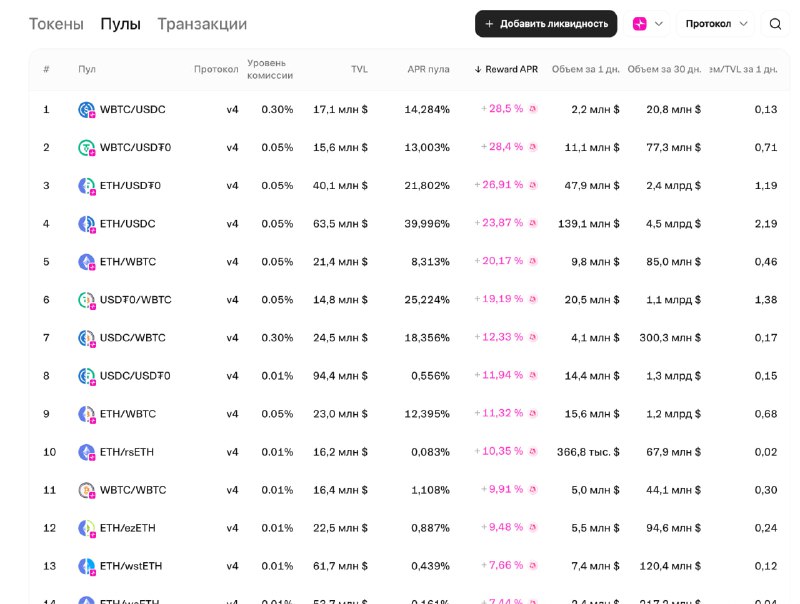Click the WBTC/USDC pool pair icon
Viewport: 800px width, 604px height.
85,109
